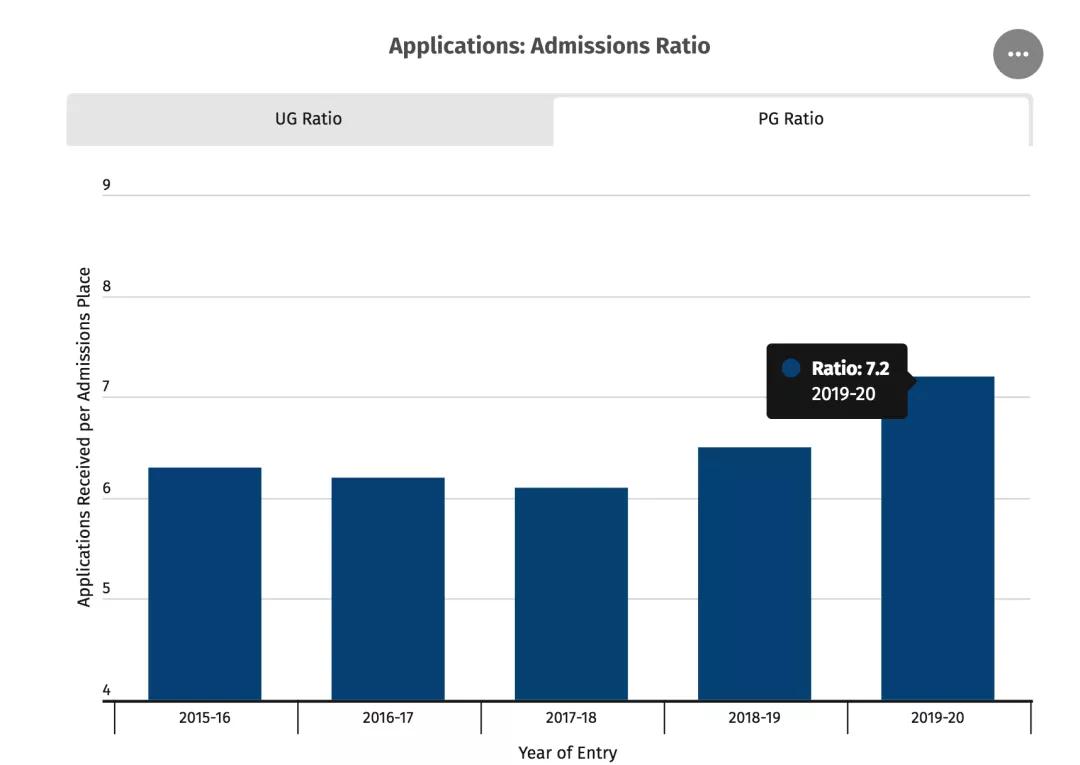Click the shortest bar for 2017-18

point(571,594)
